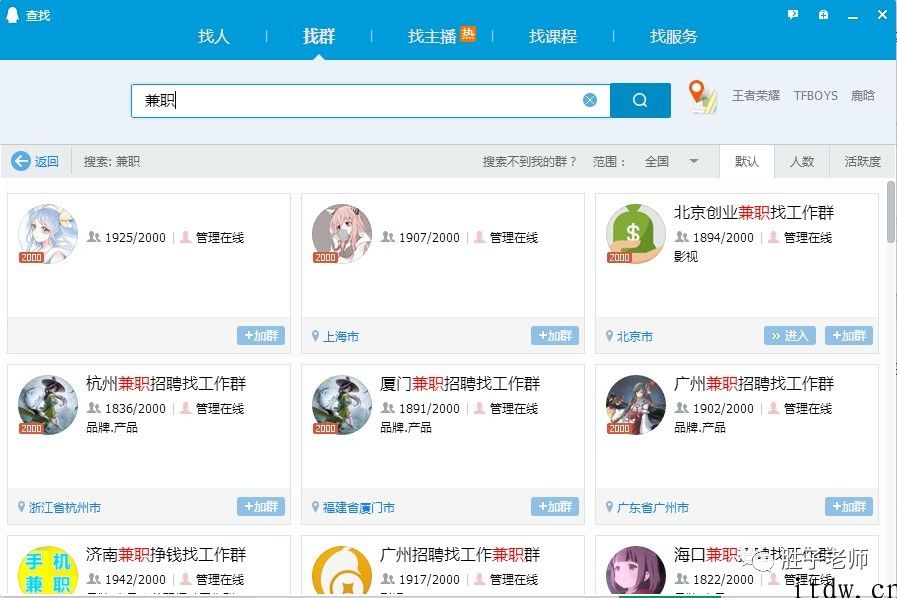This screenshot has height=598, width=897.
Task: Open the nearby groups map icon
Action: pos(702,97)
